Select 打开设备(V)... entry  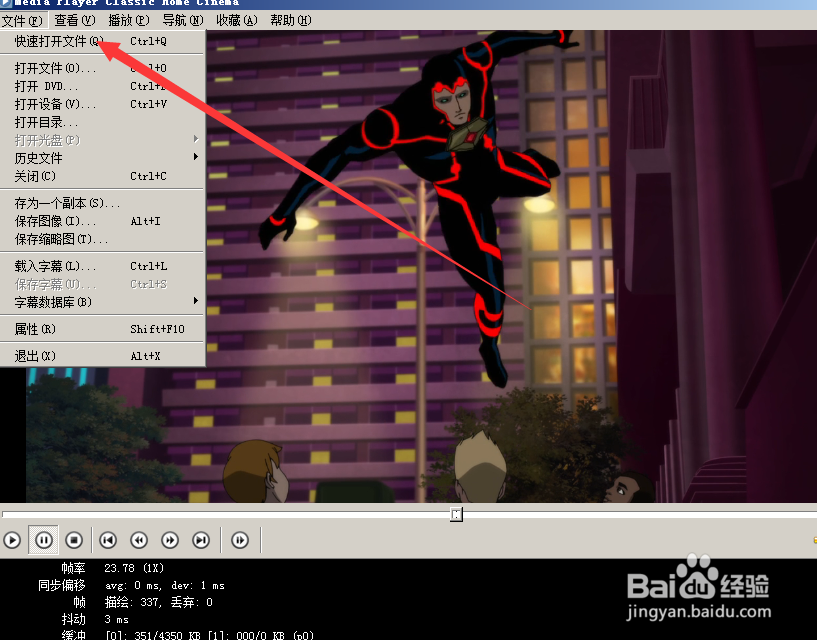(102, 104)
